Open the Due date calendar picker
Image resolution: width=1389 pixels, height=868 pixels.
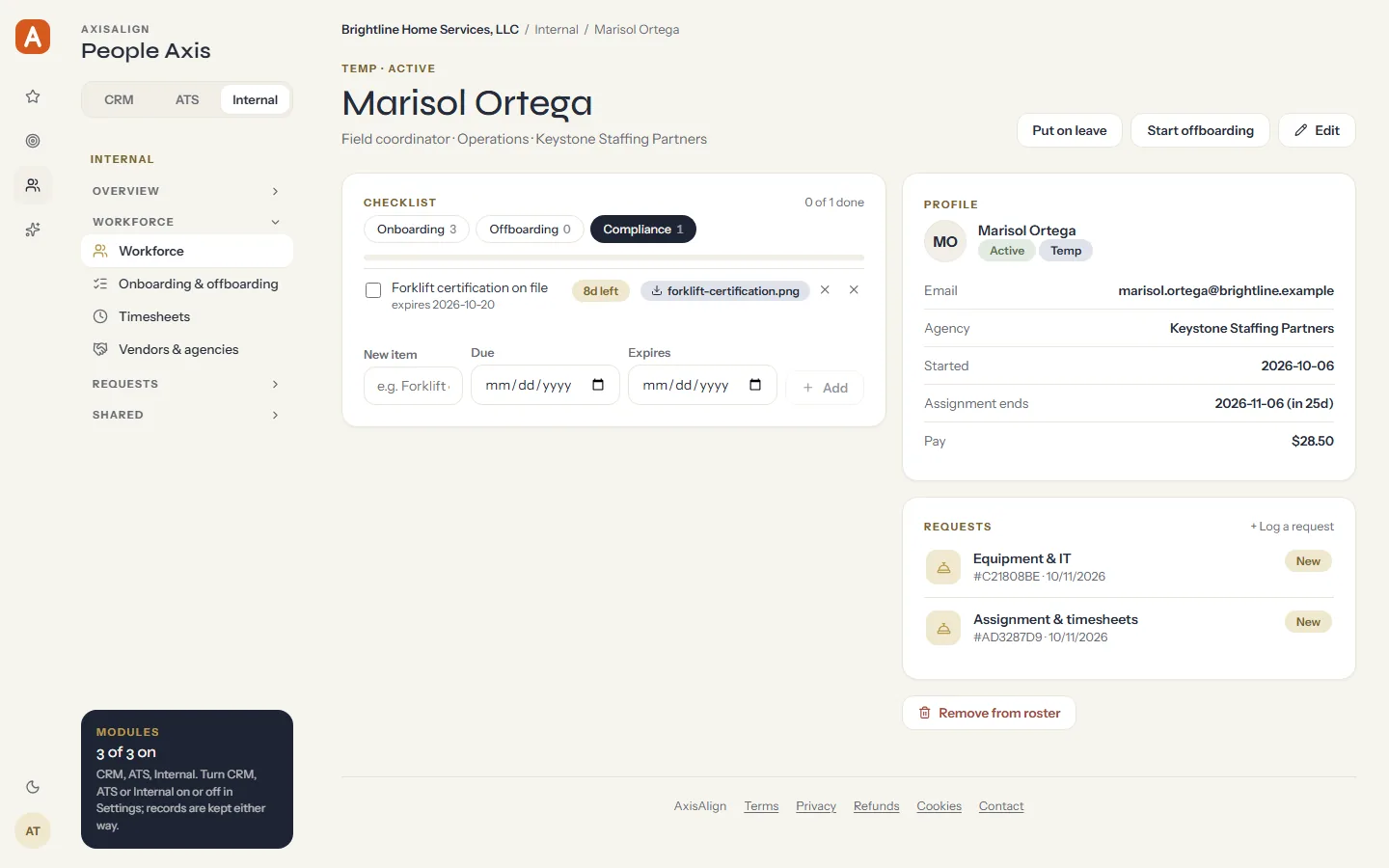tap(598, 385)
